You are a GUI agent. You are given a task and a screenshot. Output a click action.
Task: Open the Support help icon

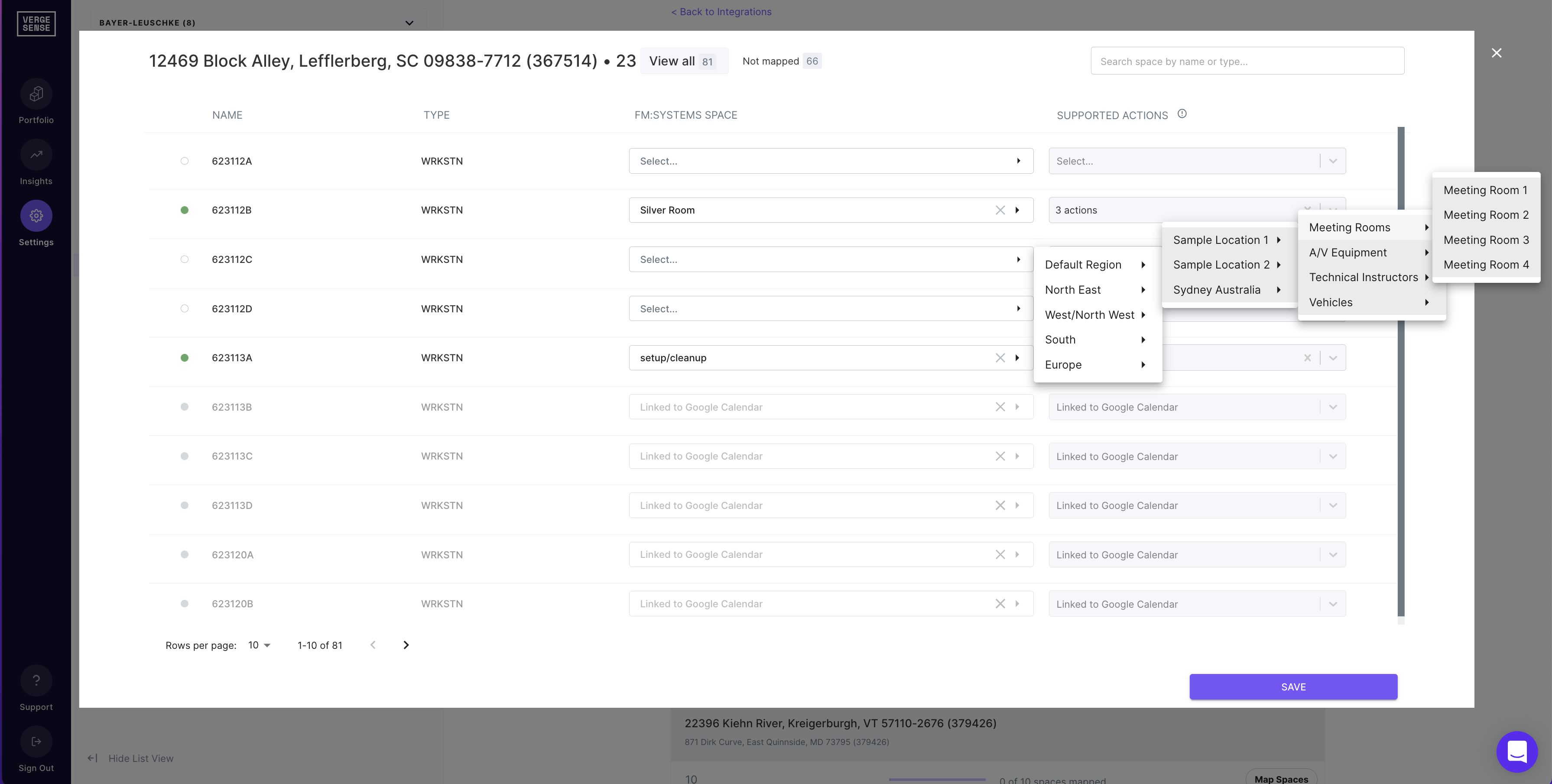click(x=36, y=680)
